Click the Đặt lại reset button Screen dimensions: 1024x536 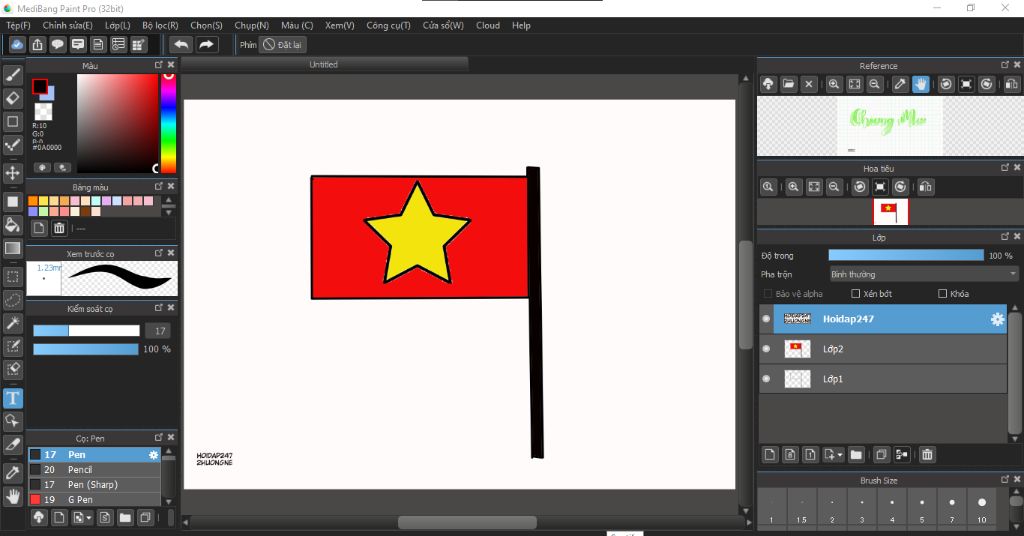[283, 44]
